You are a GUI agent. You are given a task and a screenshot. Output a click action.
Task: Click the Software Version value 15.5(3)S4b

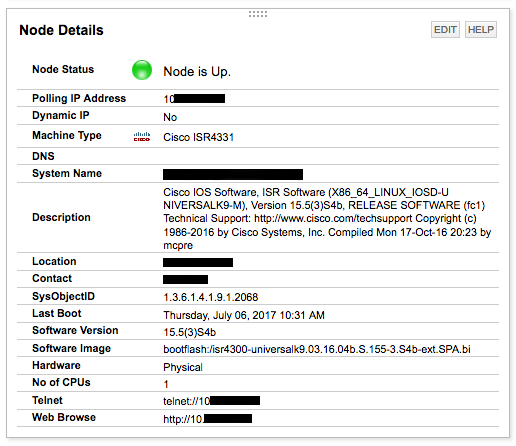click(x=190, y=332)
